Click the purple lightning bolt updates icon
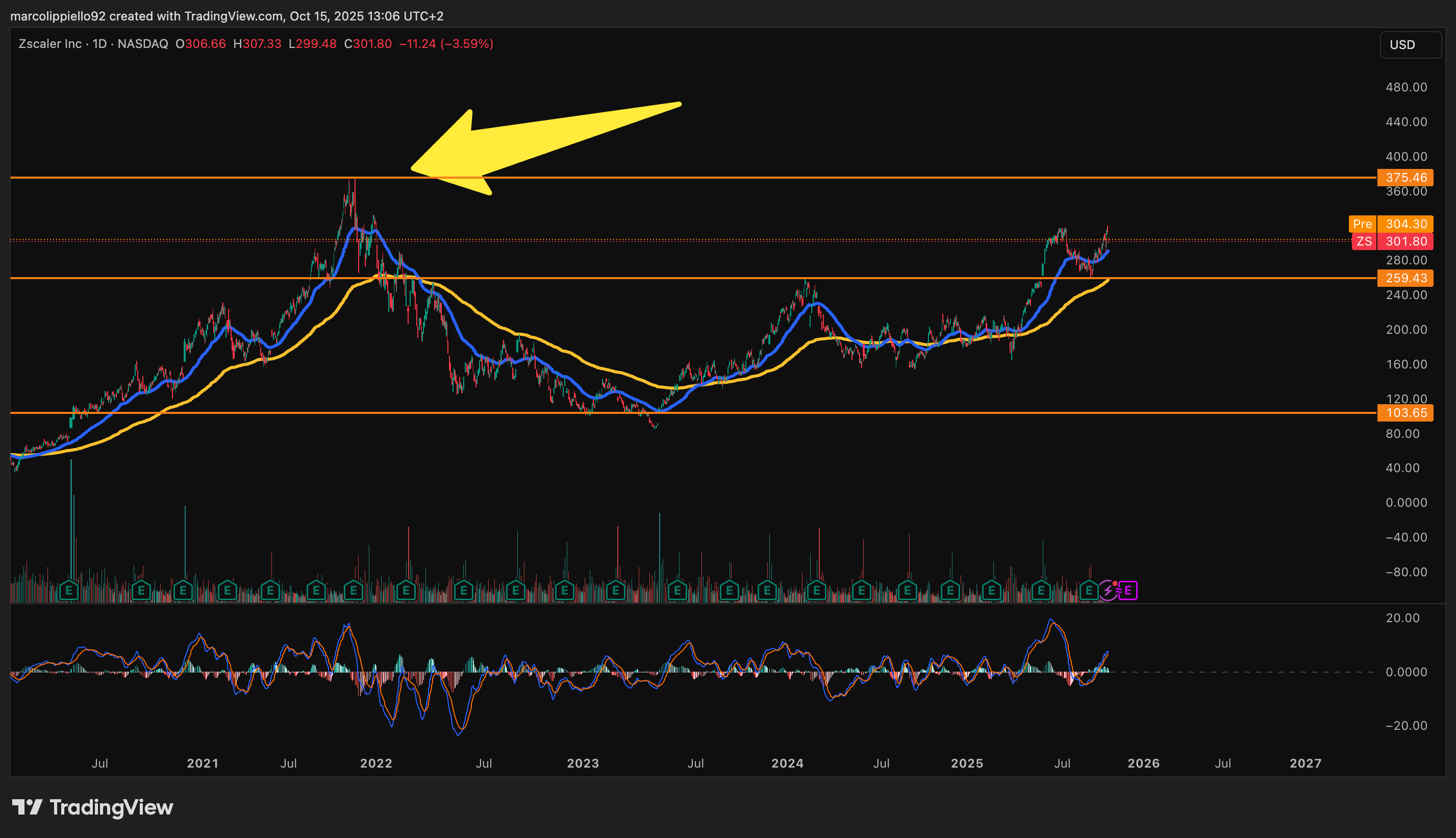The width and height of the screenshot is (1456, 838). pos(1108,590)
